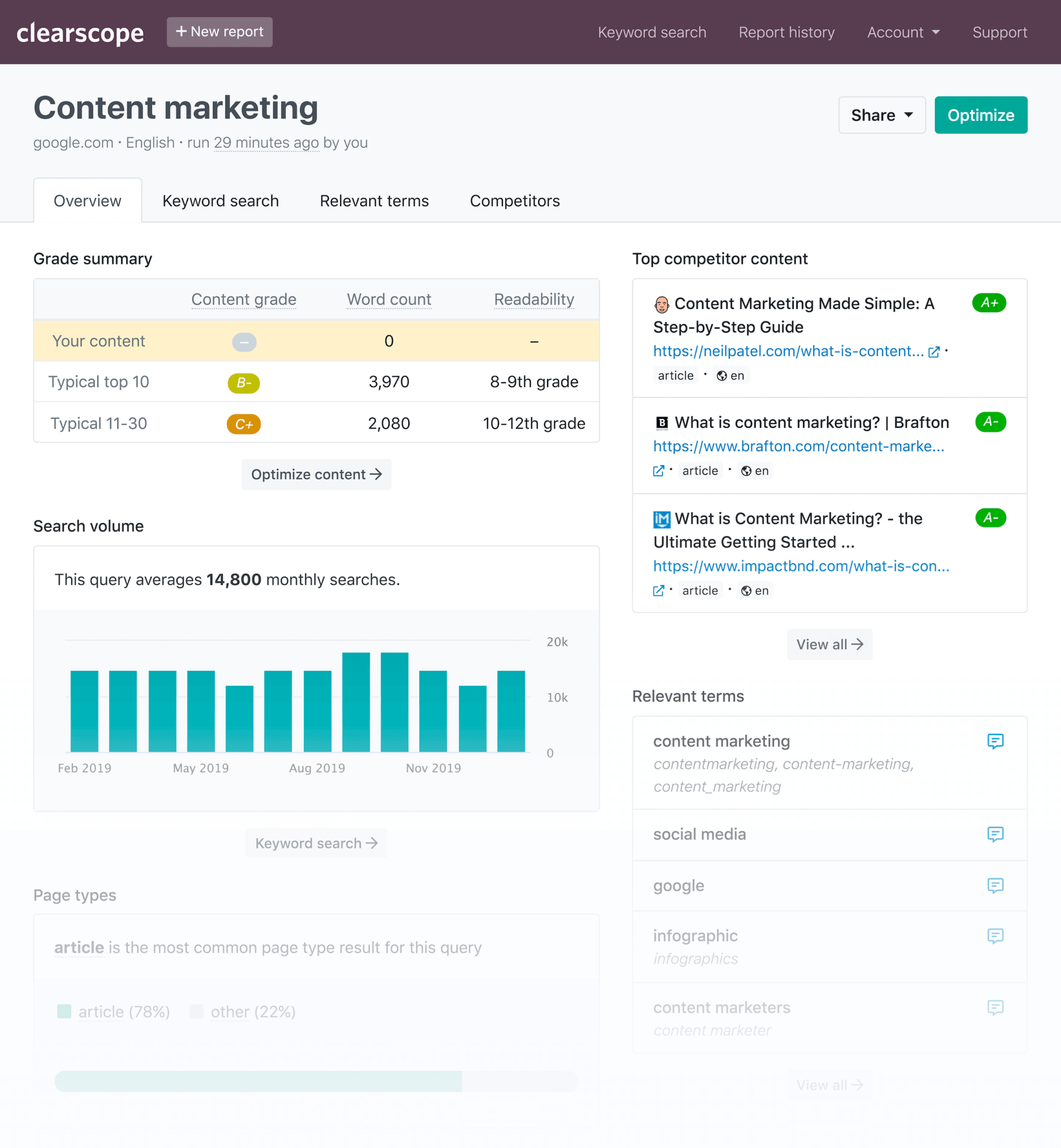Open the comment icon for "content marketing" term

pyautogui.click(x=996, y=741)
